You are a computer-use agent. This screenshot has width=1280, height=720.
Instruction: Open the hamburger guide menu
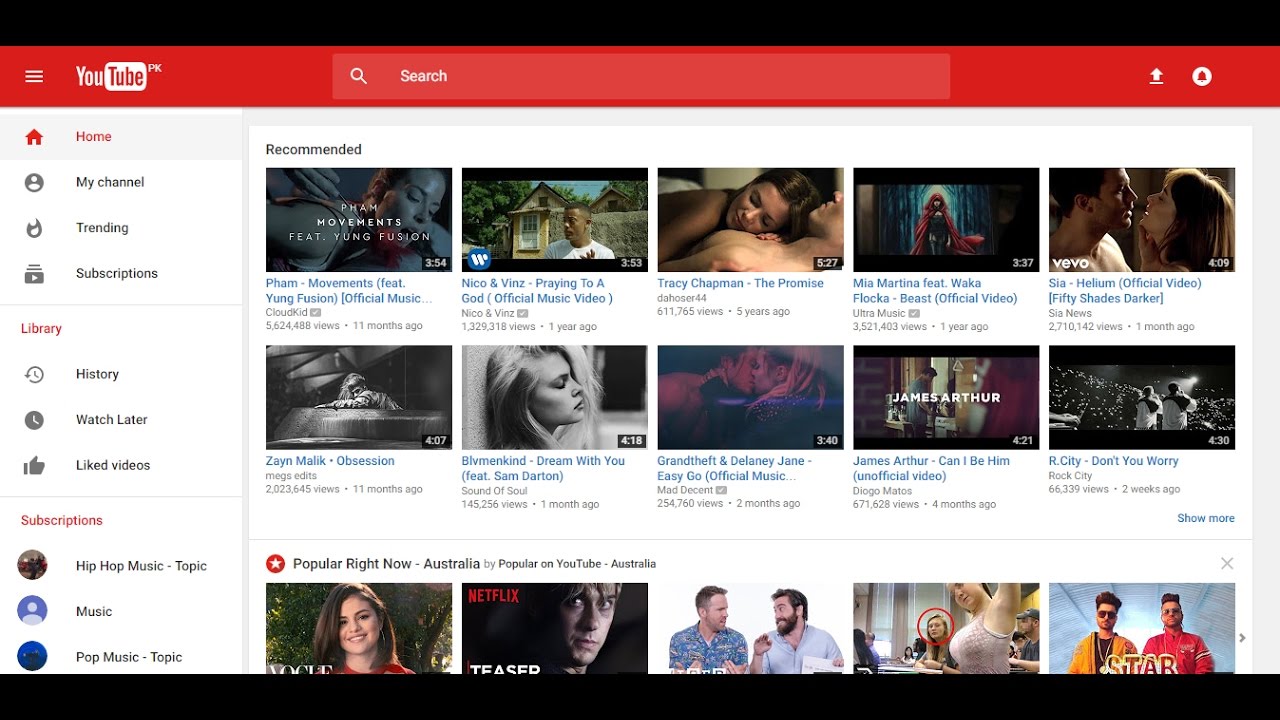pos(34,76)
